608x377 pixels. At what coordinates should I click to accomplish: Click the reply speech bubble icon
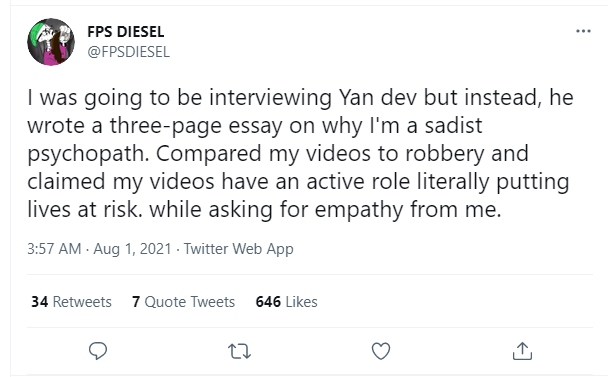pyautogui.click(x=98, y=351)
